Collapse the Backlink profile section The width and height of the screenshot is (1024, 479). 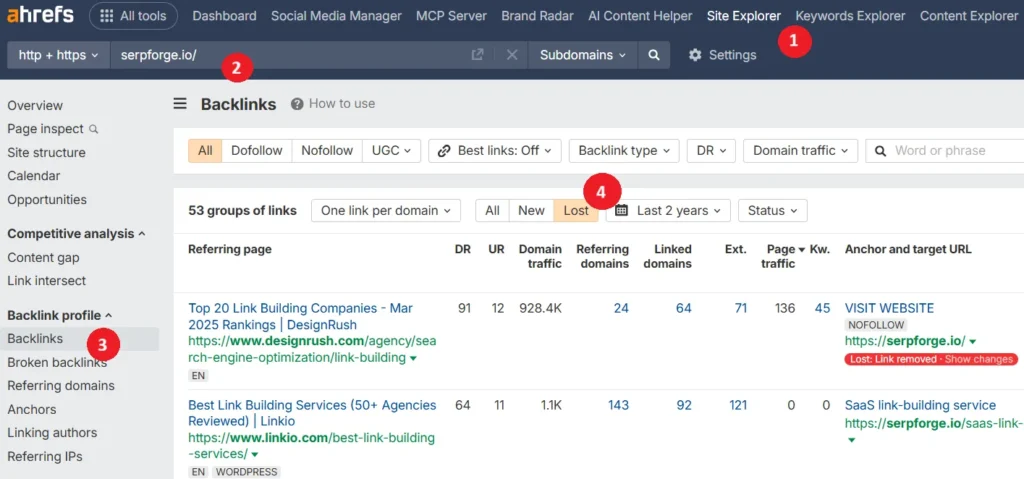(59, 316)
